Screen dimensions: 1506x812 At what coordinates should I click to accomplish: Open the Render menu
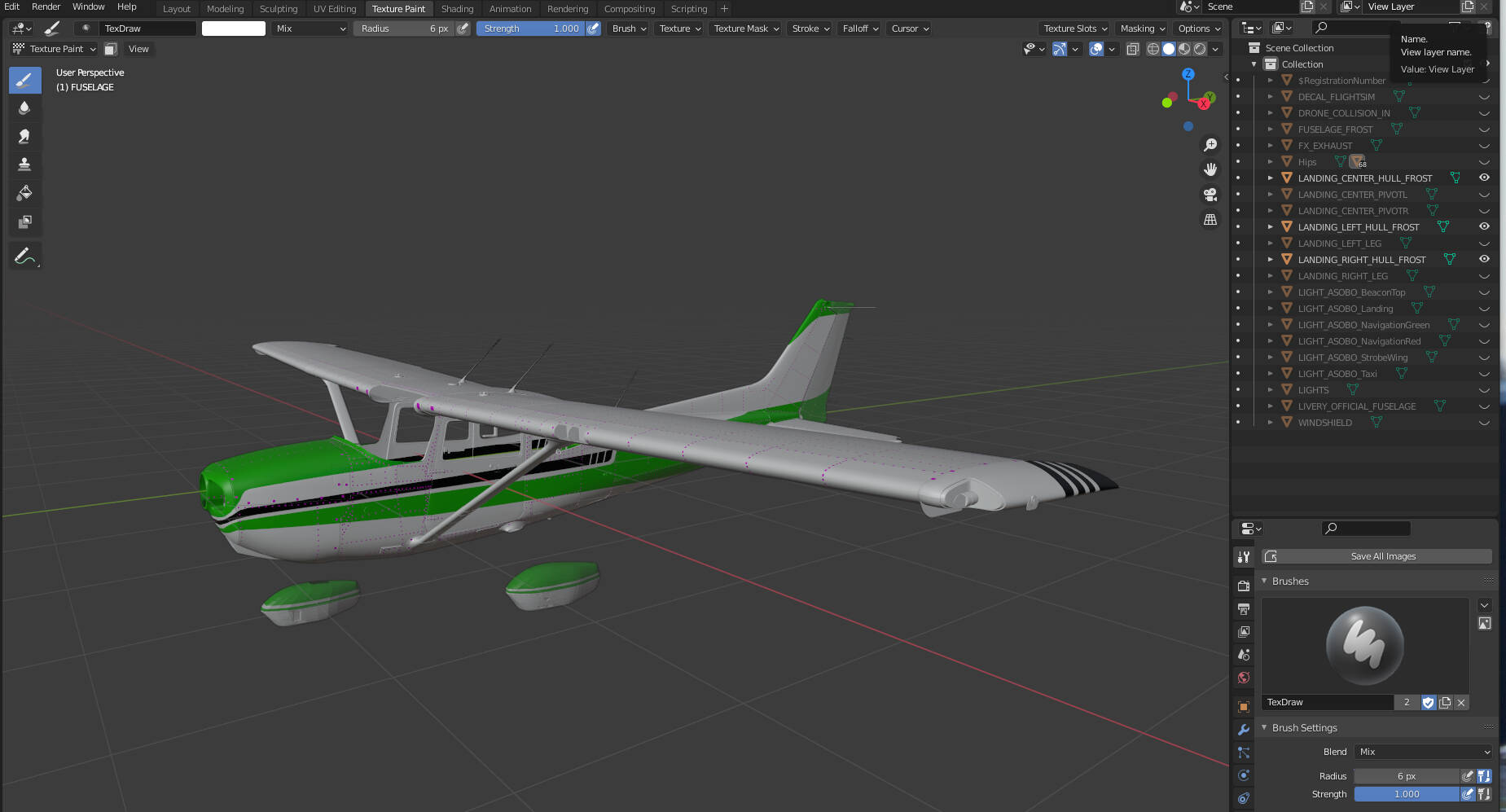coord(46,7)
